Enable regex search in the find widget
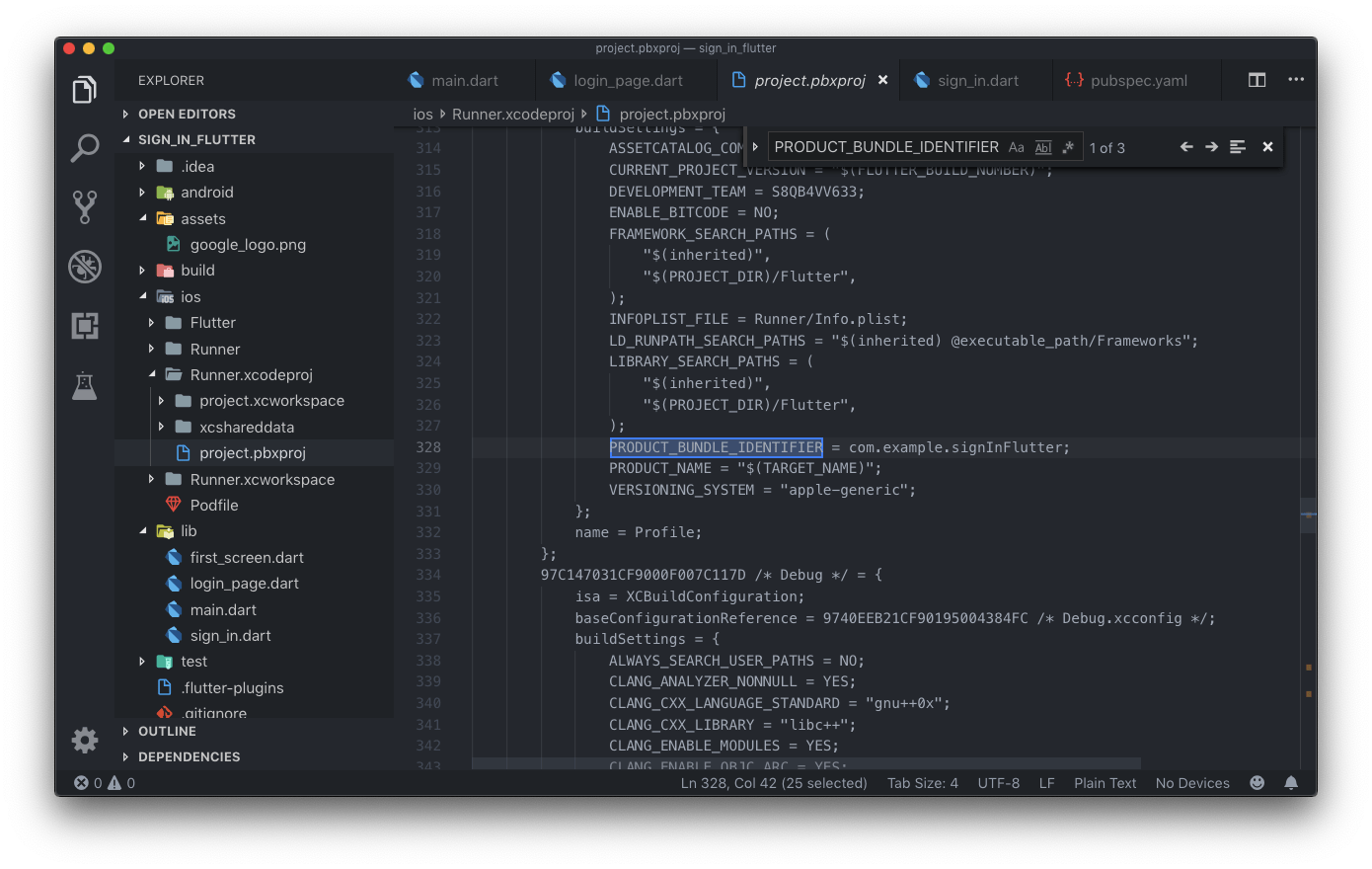The width and height of the screenshot is (1372, 869). [x=1069, y=146]
